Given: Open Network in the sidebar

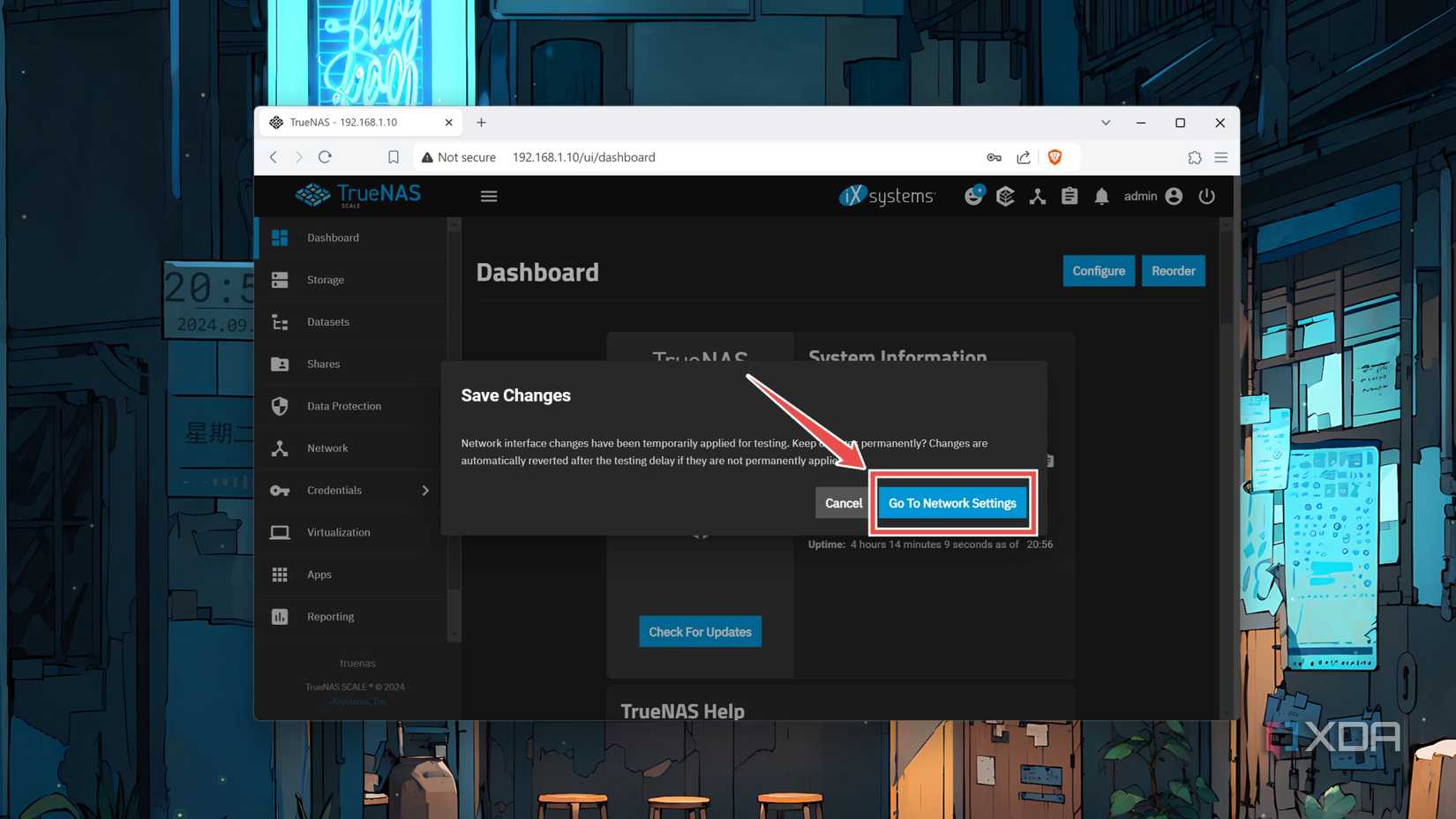Looking at the screenshot, I should 353,448.
